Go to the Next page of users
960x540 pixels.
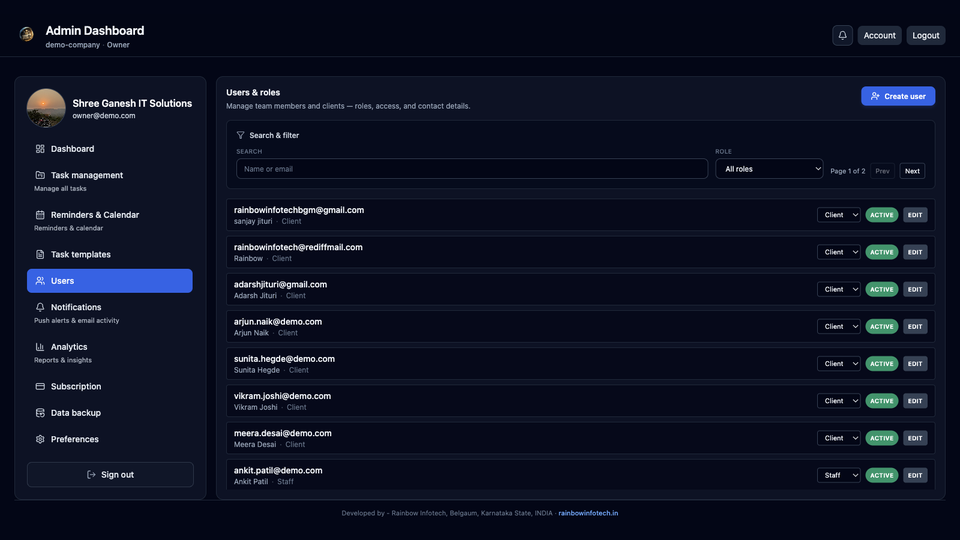(x=912, y=171)
